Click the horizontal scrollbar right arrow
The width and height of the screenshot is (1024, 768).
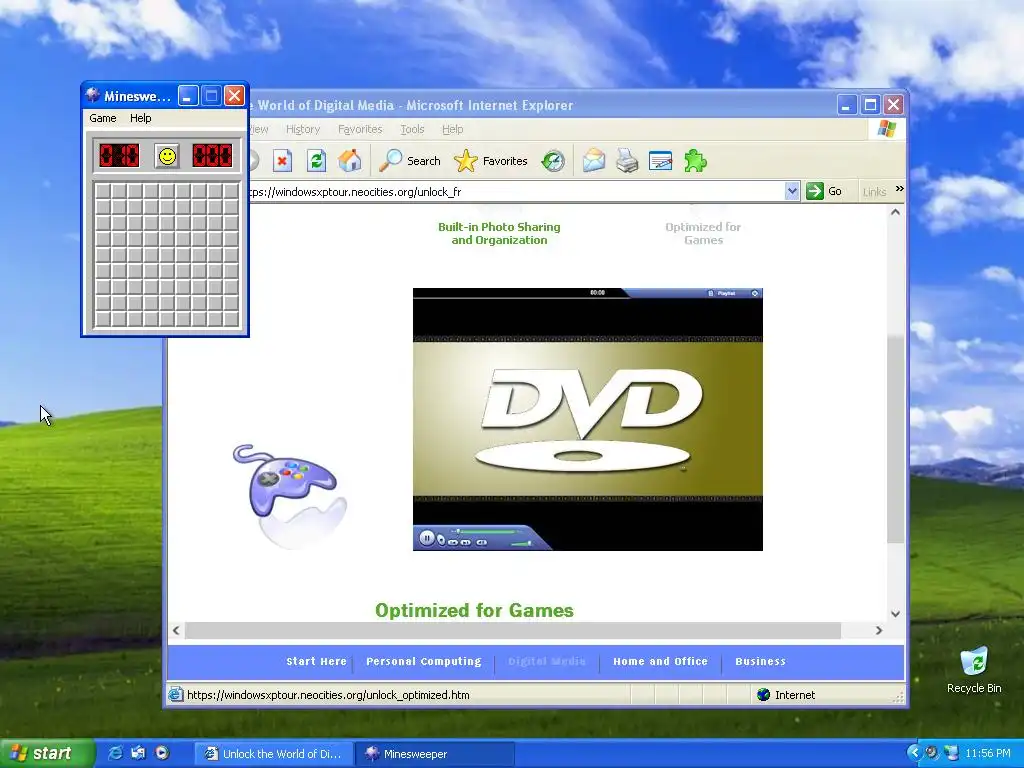pos(879,630)
